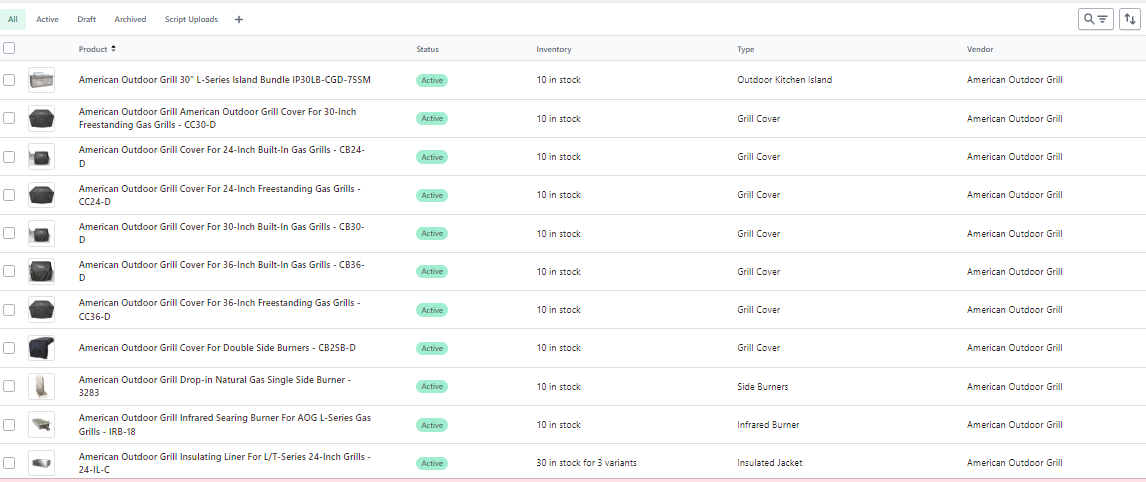Screen dimensions: 1146x482
Task: Sort by the Product column arrows
Action: 113,49
